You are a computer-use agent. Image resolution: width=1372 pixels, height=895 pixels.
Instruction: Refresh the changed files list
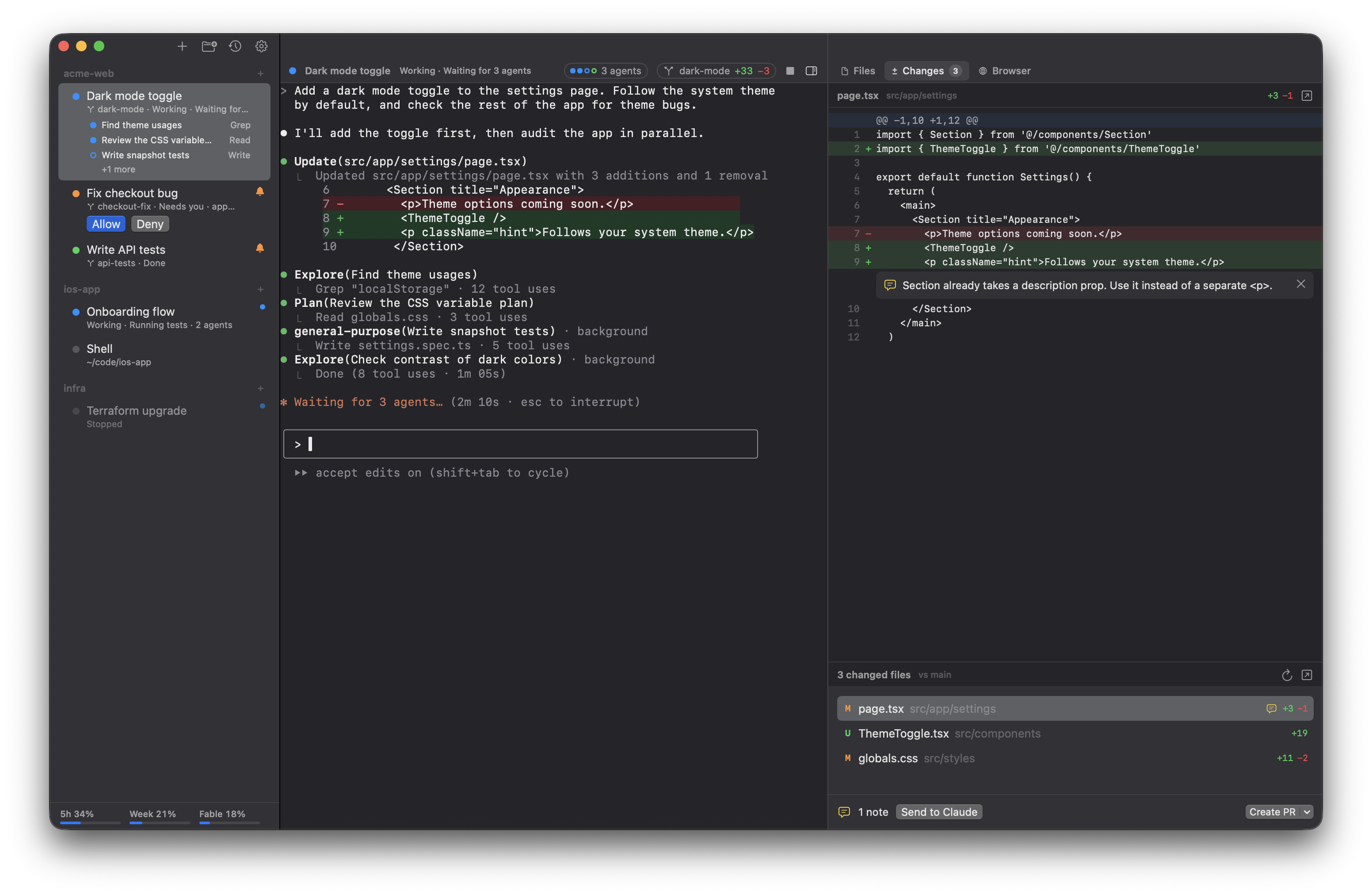pyautogui.click(x=1287, y=675)
